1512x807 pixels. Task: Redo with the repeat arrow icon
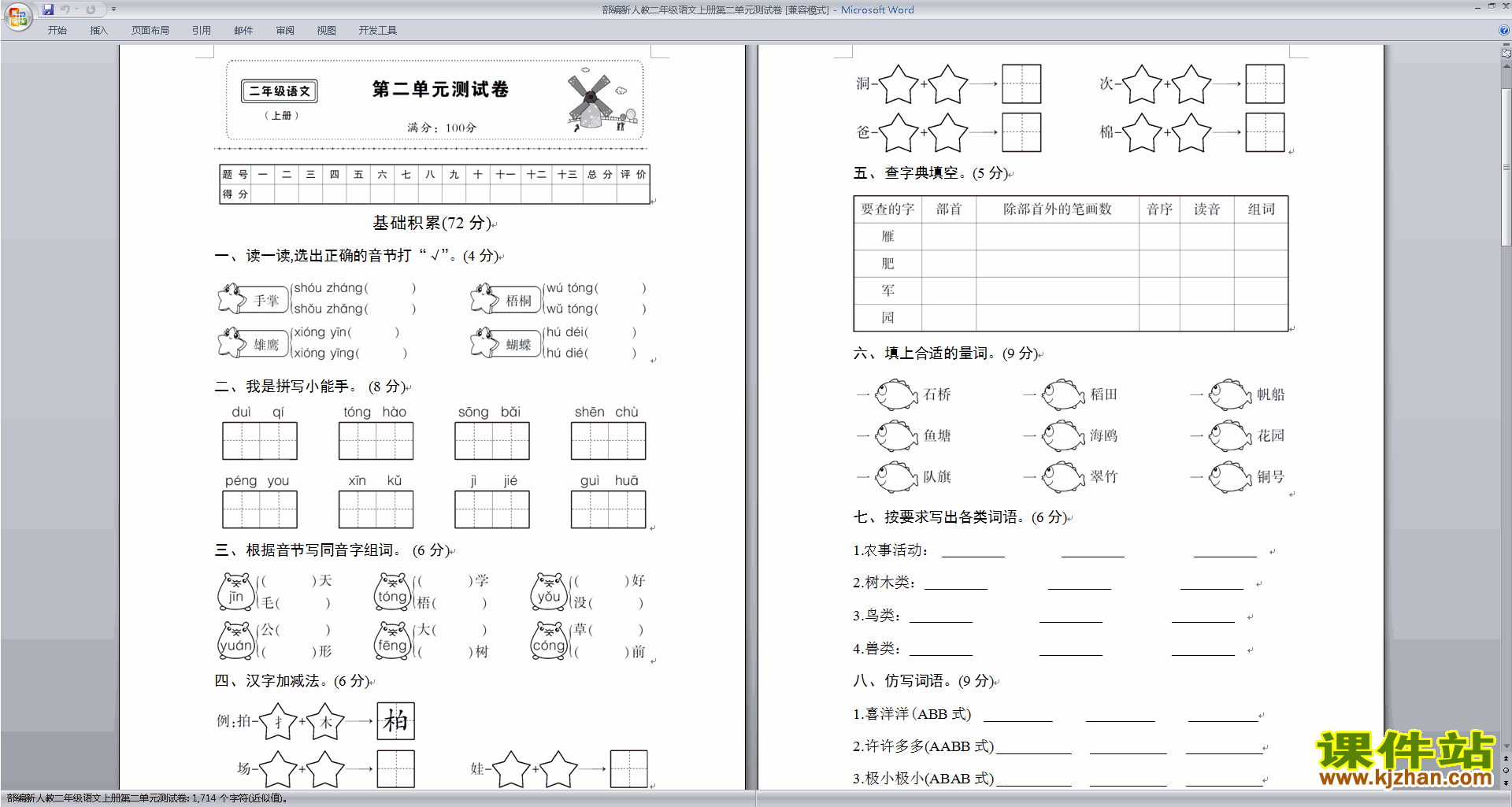91,9
